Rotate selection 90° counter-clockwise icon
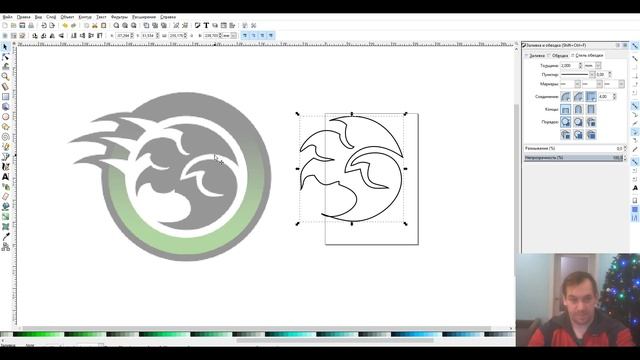Viewport: 640px width, 360px height. (x=35, y=36)
